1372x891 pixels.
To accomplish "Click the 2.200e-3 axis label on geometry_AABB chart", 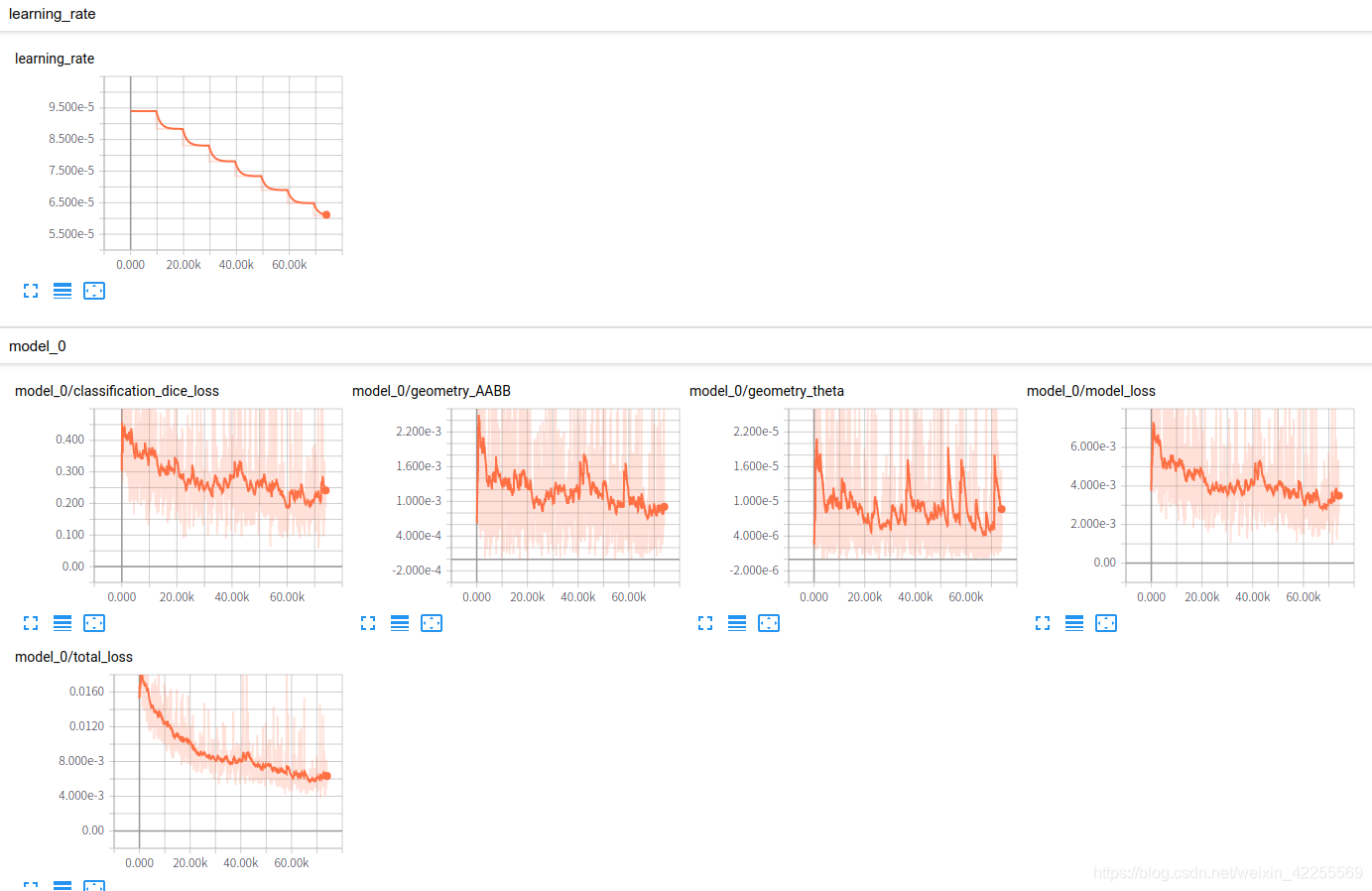I will coord(419,432).
